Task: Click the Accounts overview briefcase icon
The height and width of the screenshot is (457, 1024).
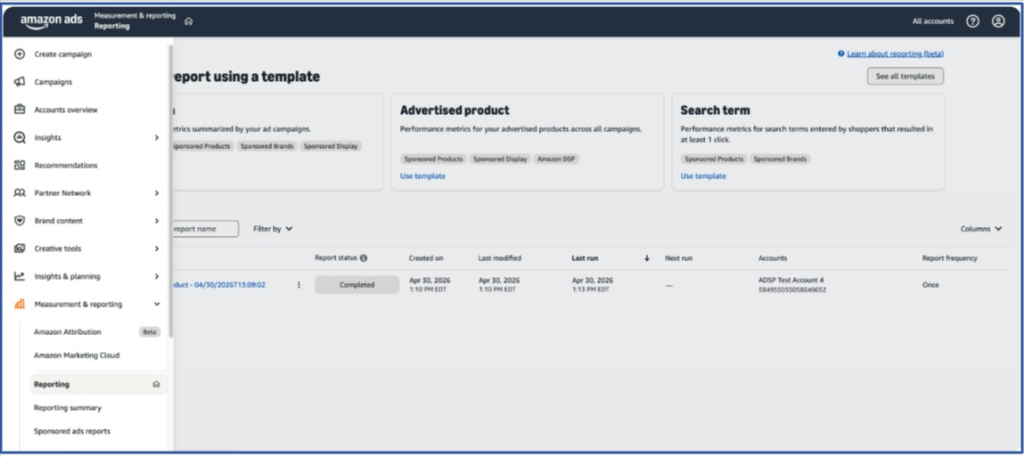Action: coord(20,110)
